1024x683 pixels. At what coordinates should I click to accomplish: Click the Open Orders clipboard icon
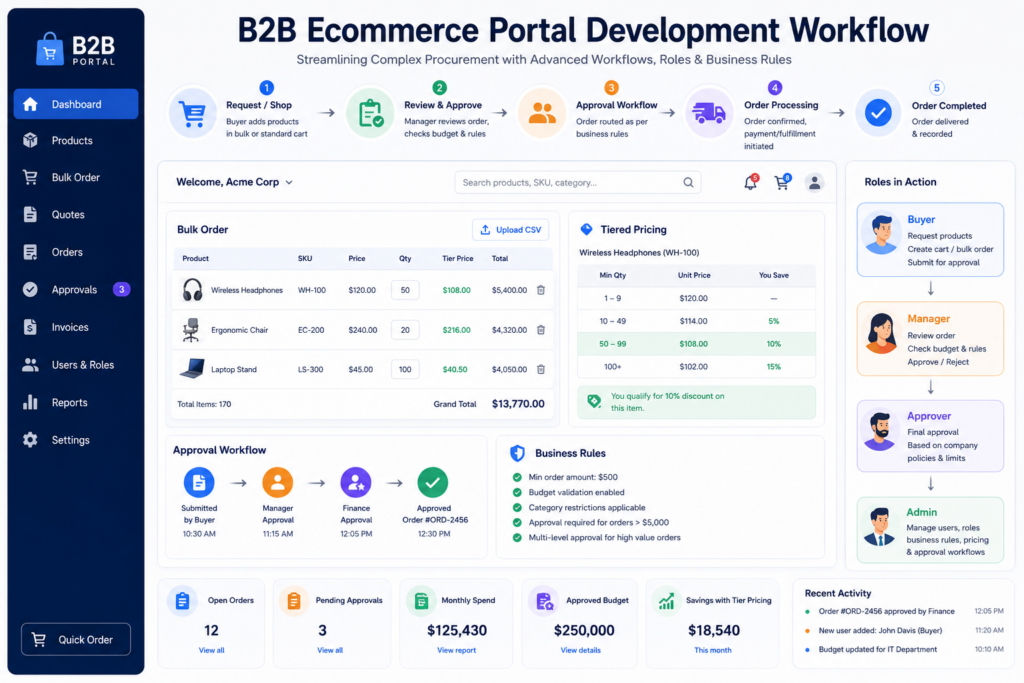click(x=182, y=601)
